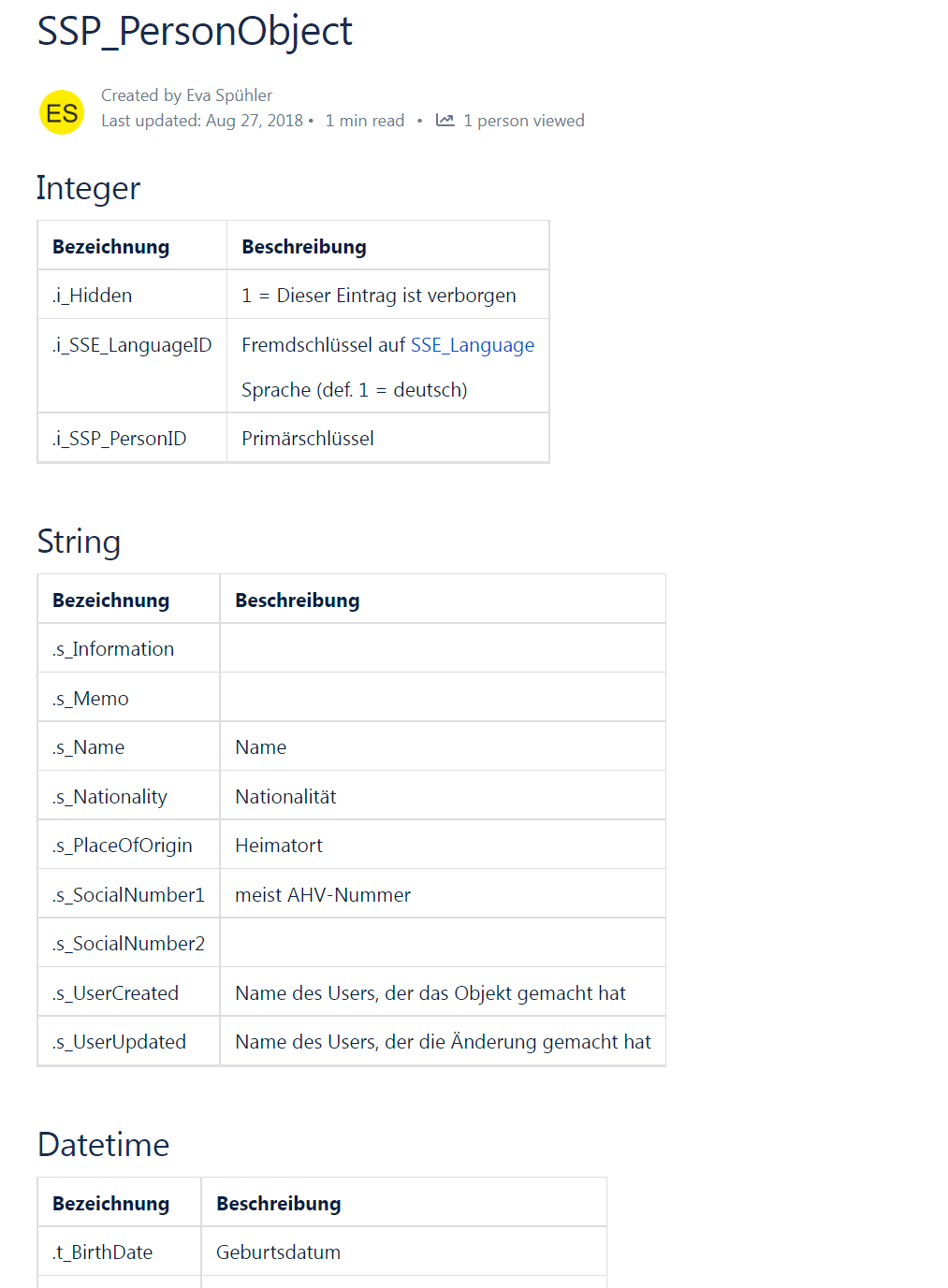Screen dimensions: 948x1288
Task: Click the 1 person viewed text
Action: click(x=524, y=121)
